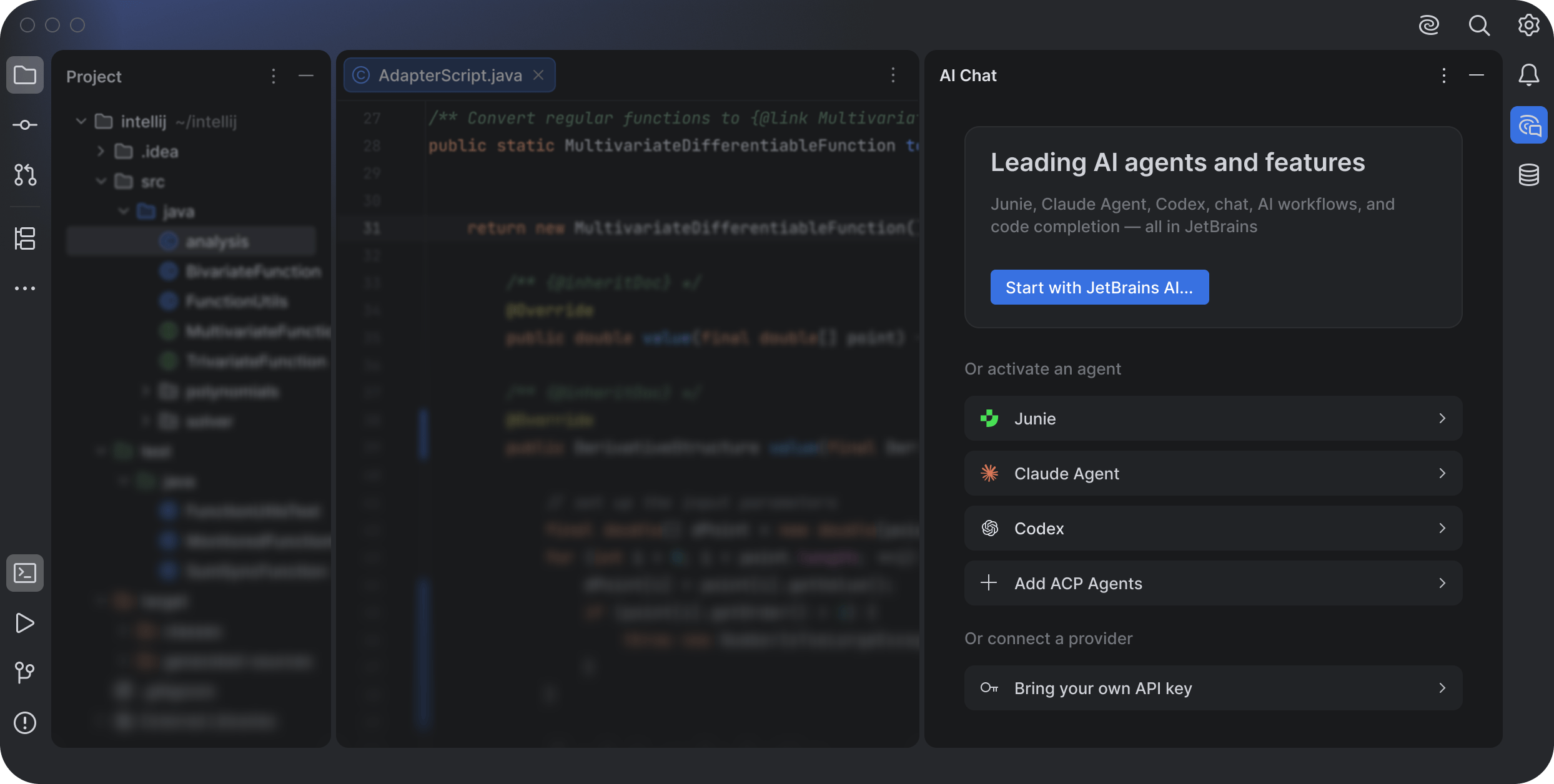The image size is (1554, 784).
Task: Show more tool windows ellipsis icon
Action: 25,288
